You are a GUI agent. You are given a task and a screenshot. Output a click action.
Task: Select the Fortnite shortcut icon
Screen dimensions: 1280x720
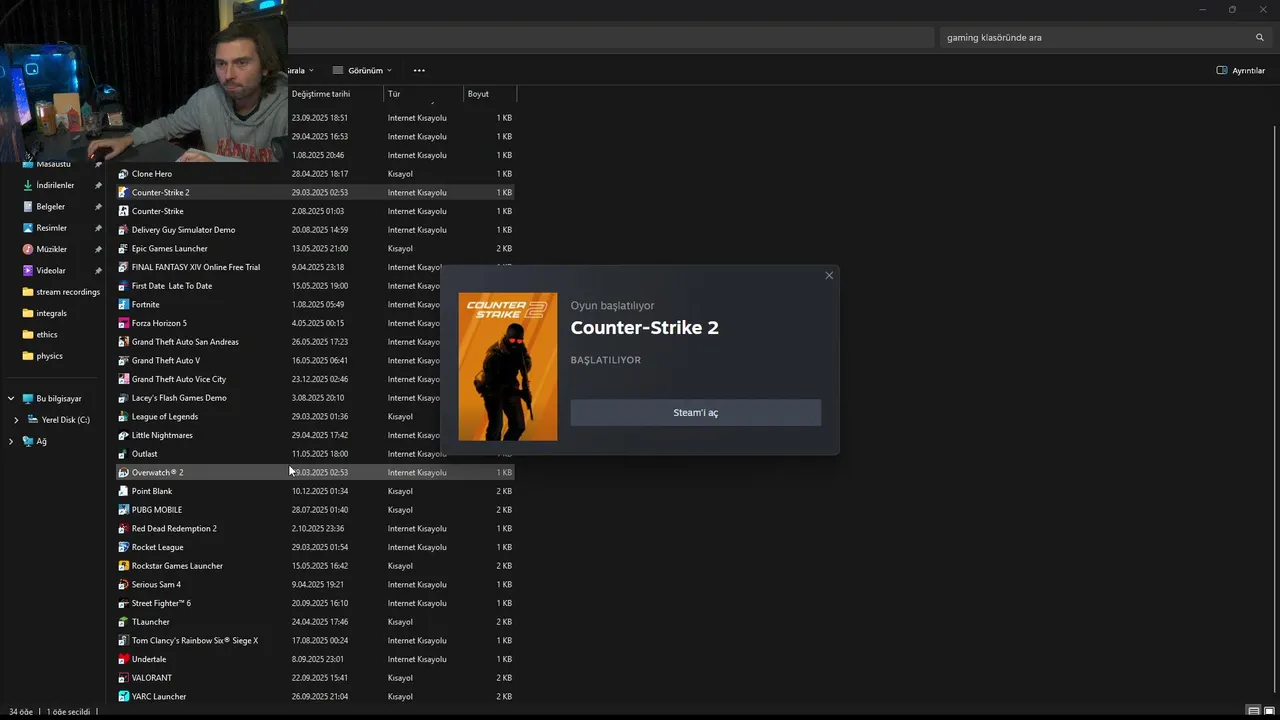point(123,304)
